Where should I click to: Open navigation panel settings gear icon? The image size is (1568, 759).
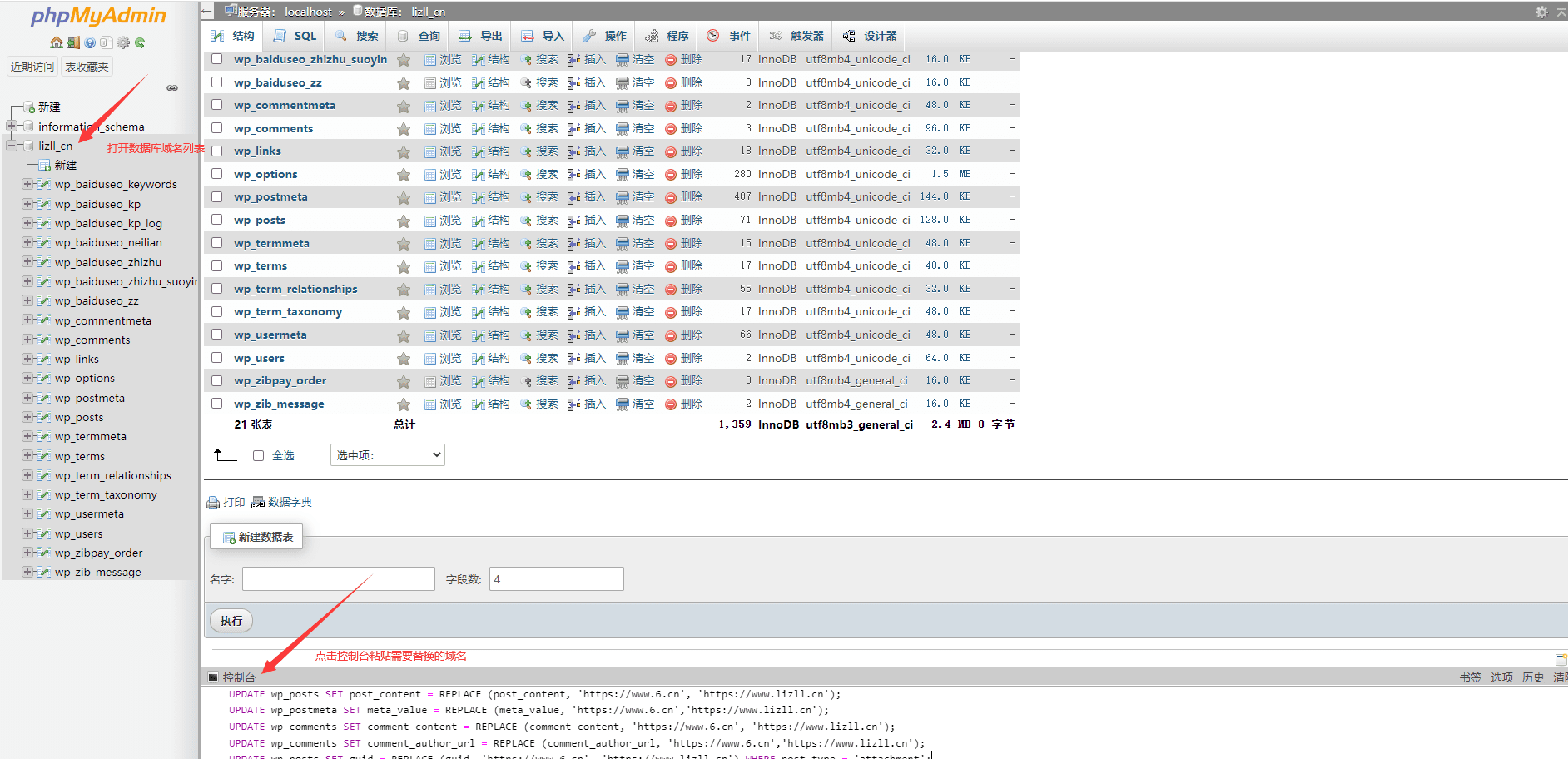tap(123, 42)
